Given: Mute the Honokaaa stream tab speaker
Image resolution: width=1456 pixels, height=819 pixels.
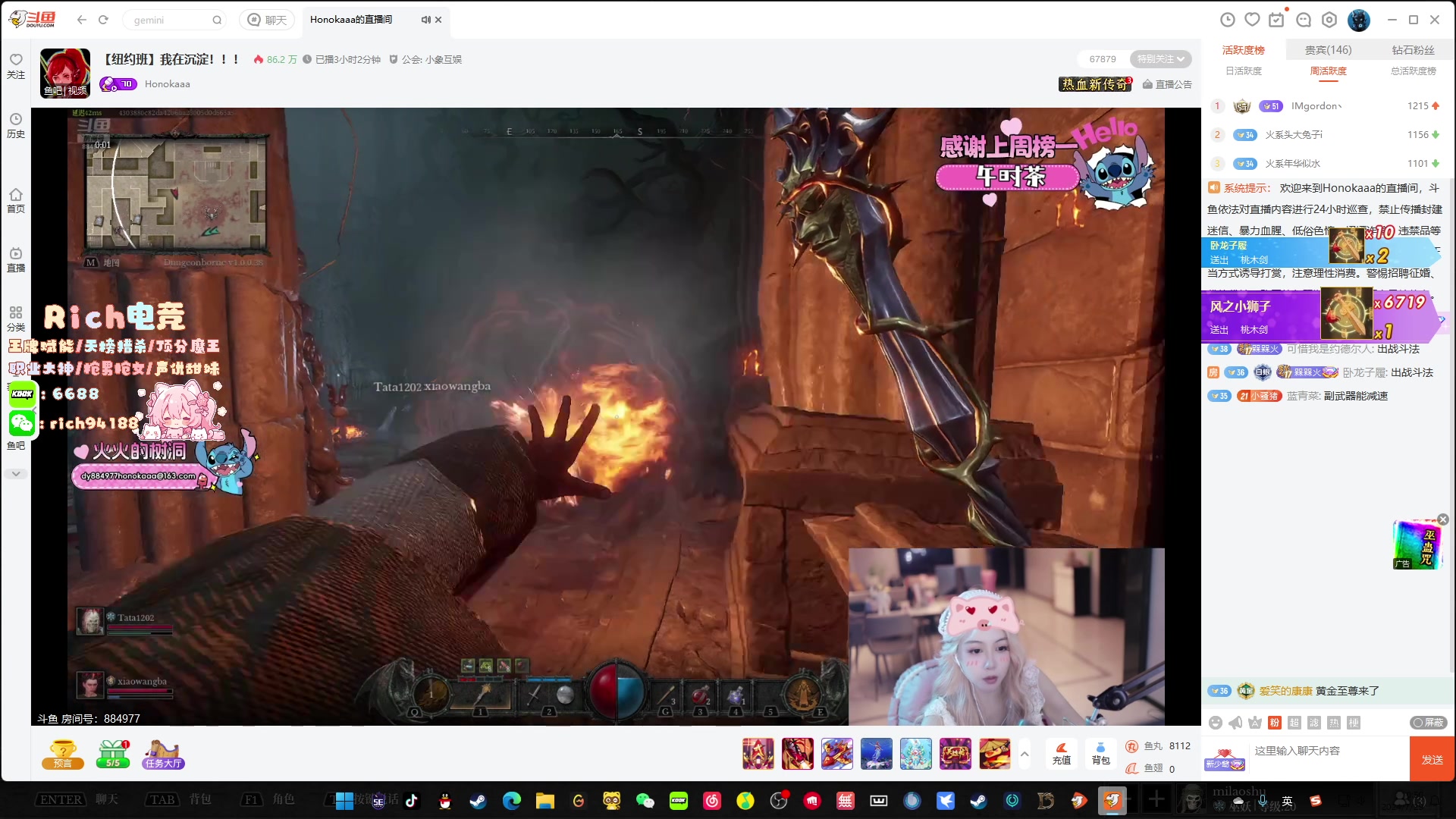Looking at the screenshot, I should tap(425, 20).
